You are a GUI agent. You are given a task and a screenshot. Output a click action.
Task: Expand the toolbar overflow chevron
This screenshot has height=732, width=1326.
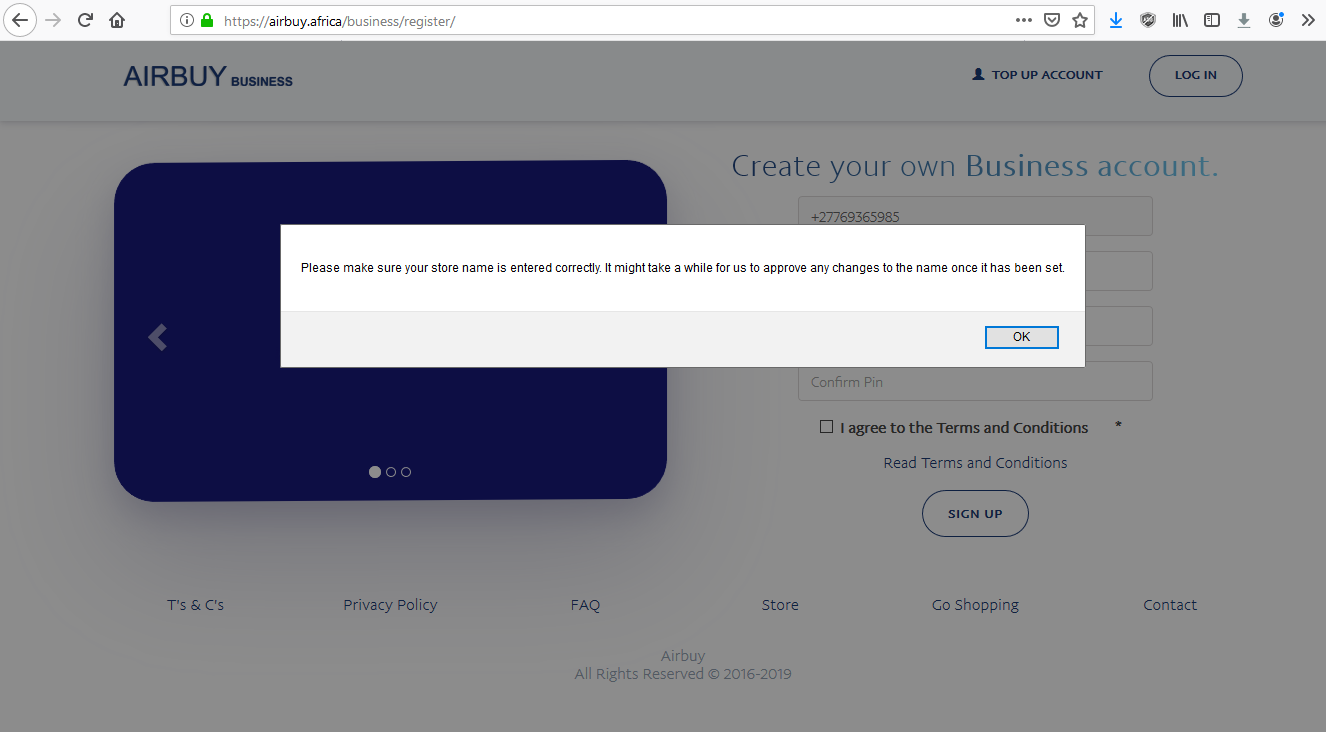(x=1308, y=20)
